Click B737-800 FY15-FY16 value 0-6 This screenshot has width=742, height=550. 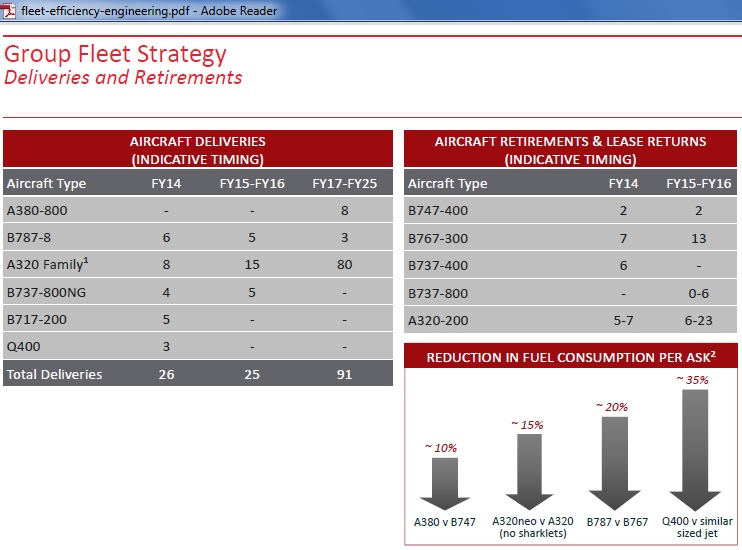coord(698,293)
